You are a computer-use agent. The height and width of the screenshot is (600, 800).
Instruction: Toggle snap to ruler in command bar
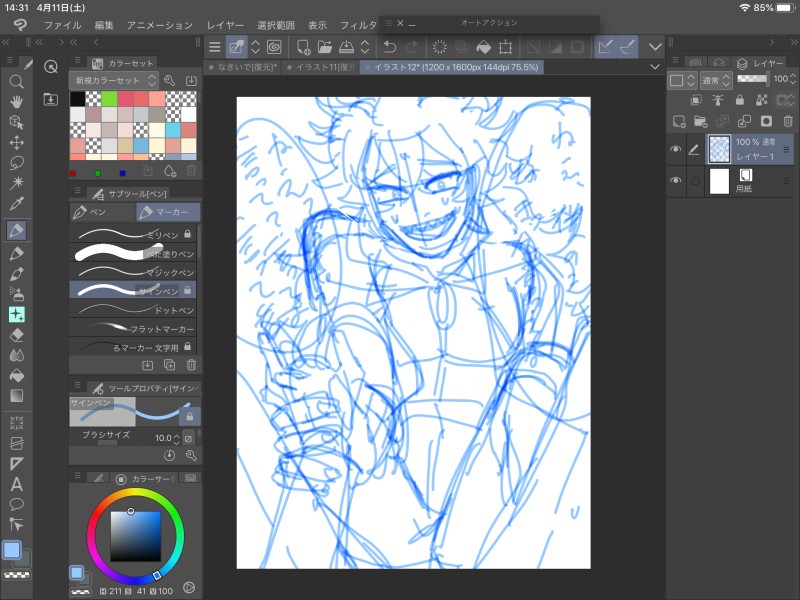click(x=606, y=47)
